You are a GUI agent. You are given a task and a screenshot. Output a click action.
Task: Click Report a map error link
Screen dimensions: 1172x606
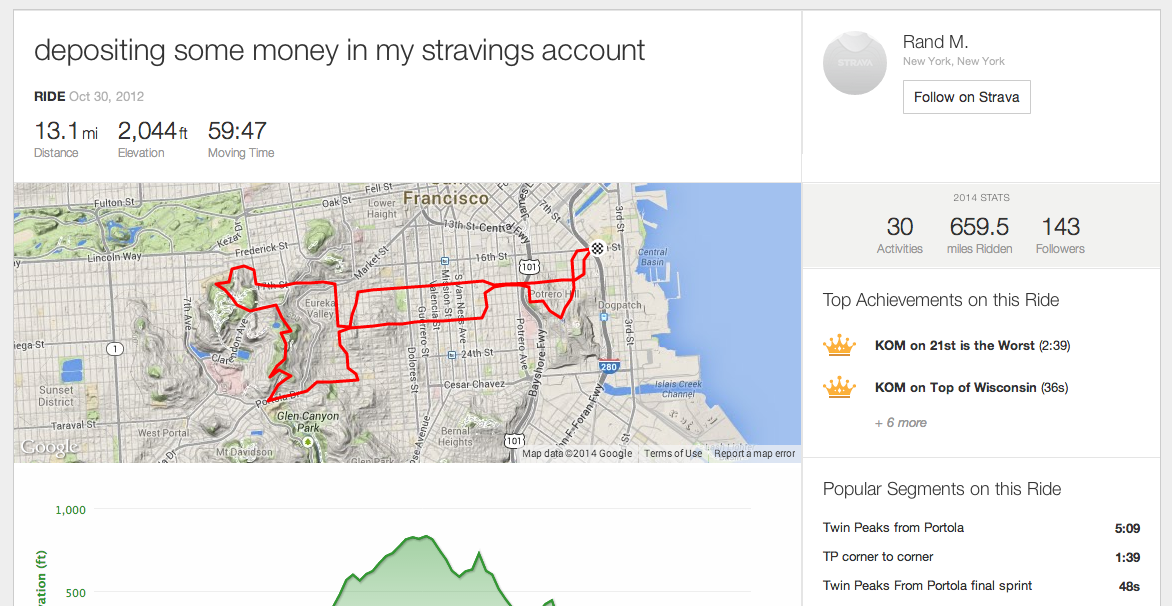coord(754,454)
